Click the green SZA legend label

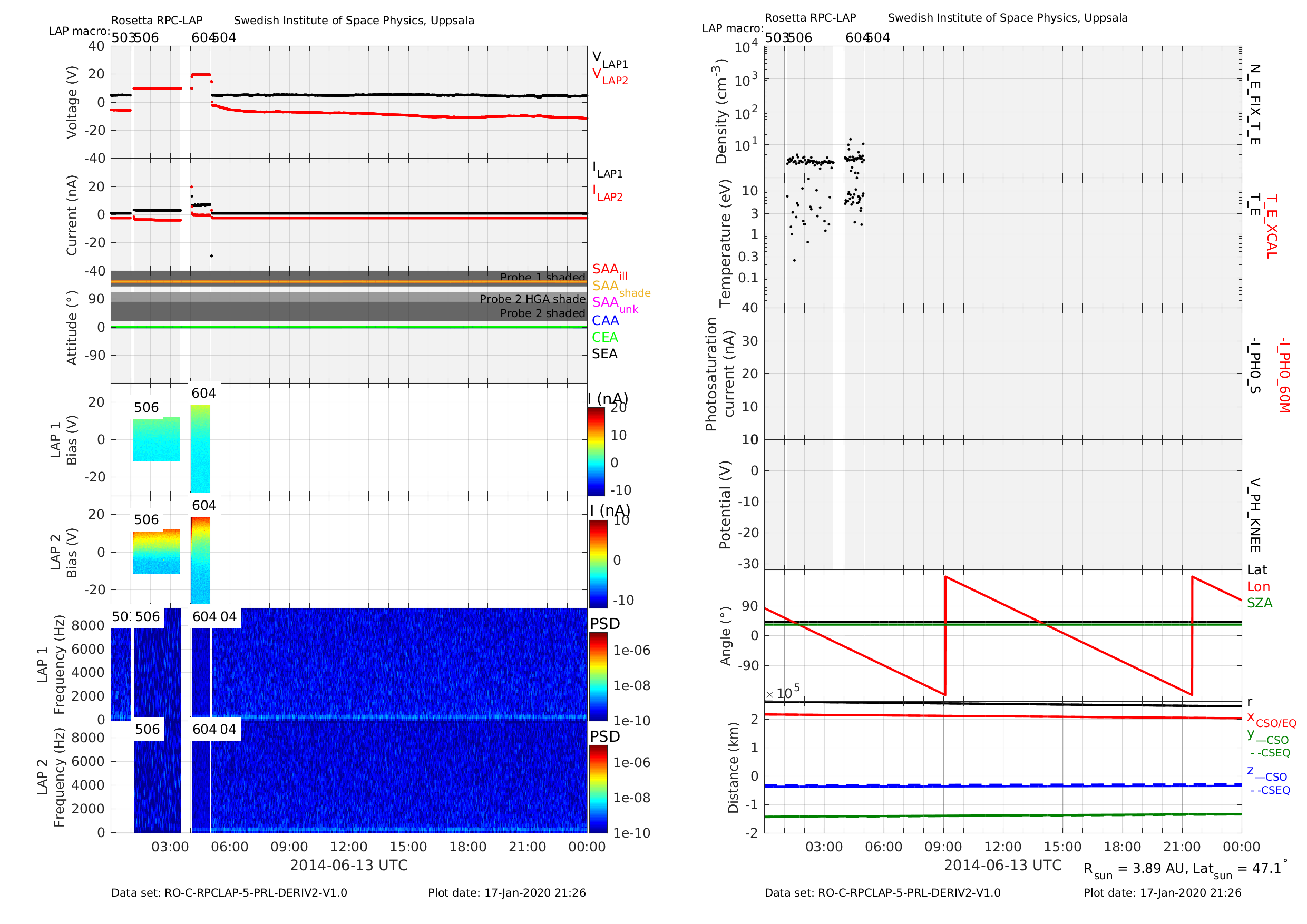point(1260,603)
